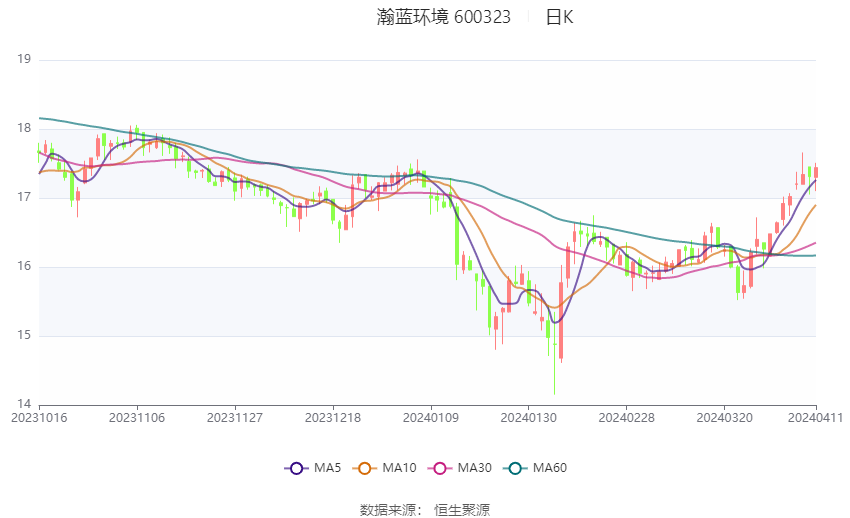This screenshot has height=518, width=850.
Task: Click the orange MA10 legend circle marker
Action: click(x=365, y=467)
